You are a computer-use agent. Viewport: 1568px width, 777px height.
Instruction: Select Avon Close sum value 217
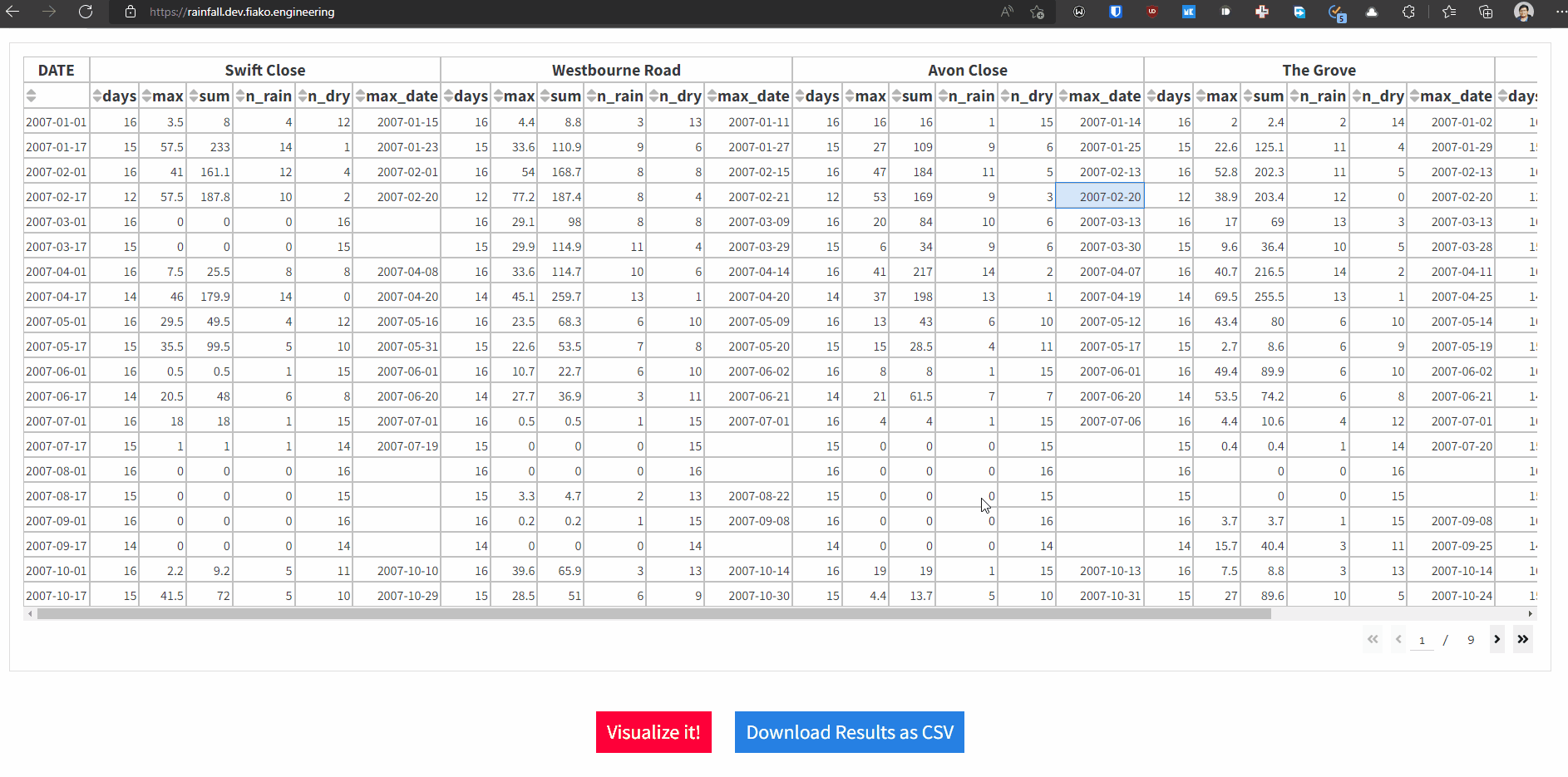[x=912, y=271]
